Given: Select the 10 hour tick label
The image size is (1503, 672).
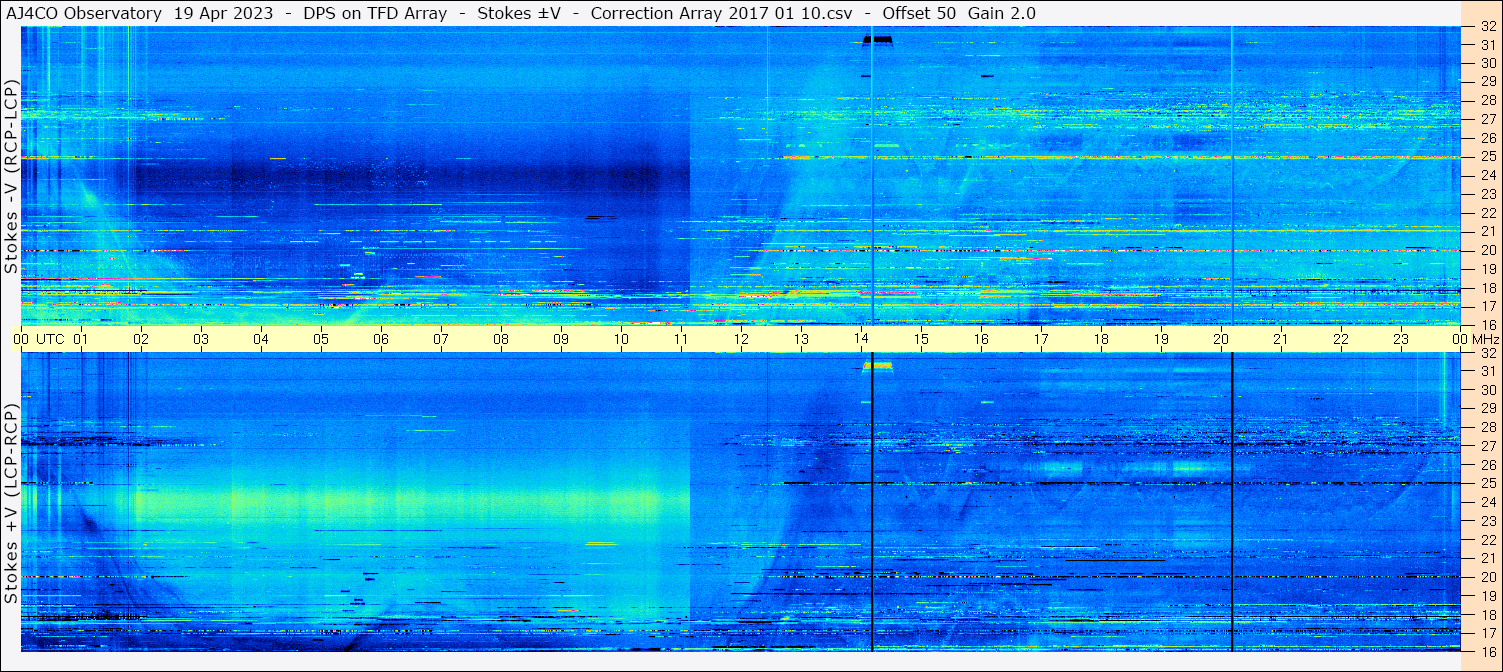Looking at the screenshot, I should pos(621,339).
